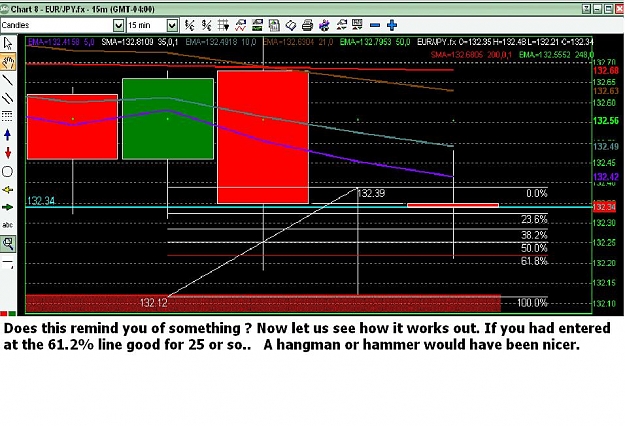Click the chart template arrows icon
The image size is (625, 426).
point(358,25)
